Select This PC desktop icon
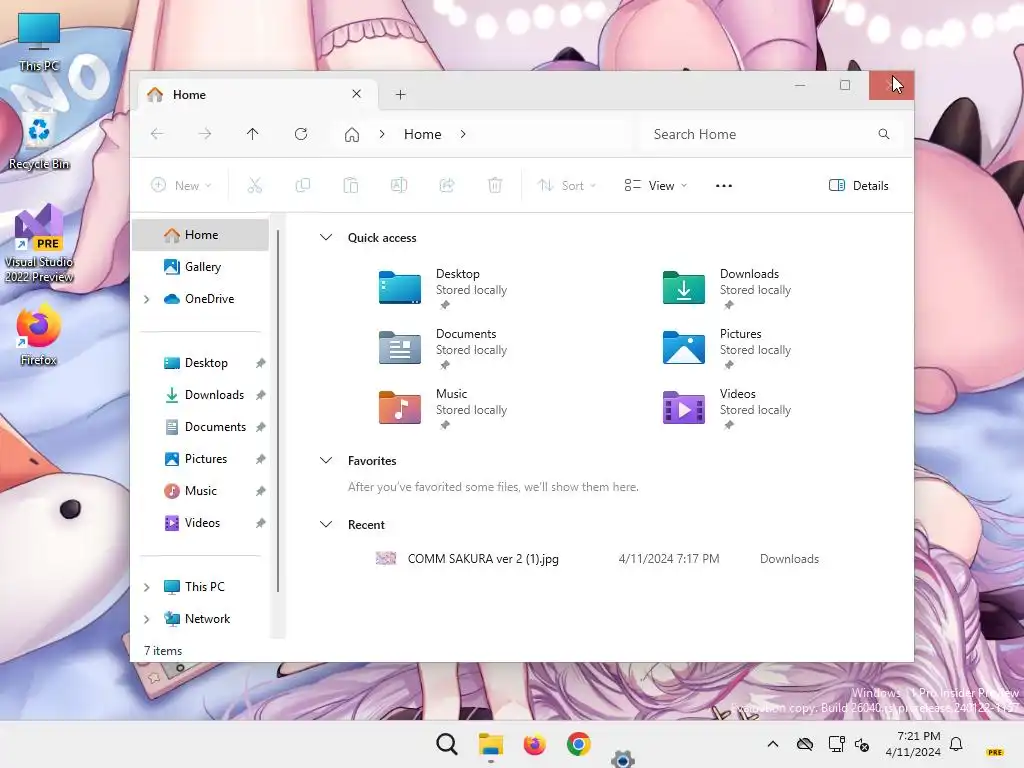The height and width of the screenshot is (768, 1024). coord(39,42)
